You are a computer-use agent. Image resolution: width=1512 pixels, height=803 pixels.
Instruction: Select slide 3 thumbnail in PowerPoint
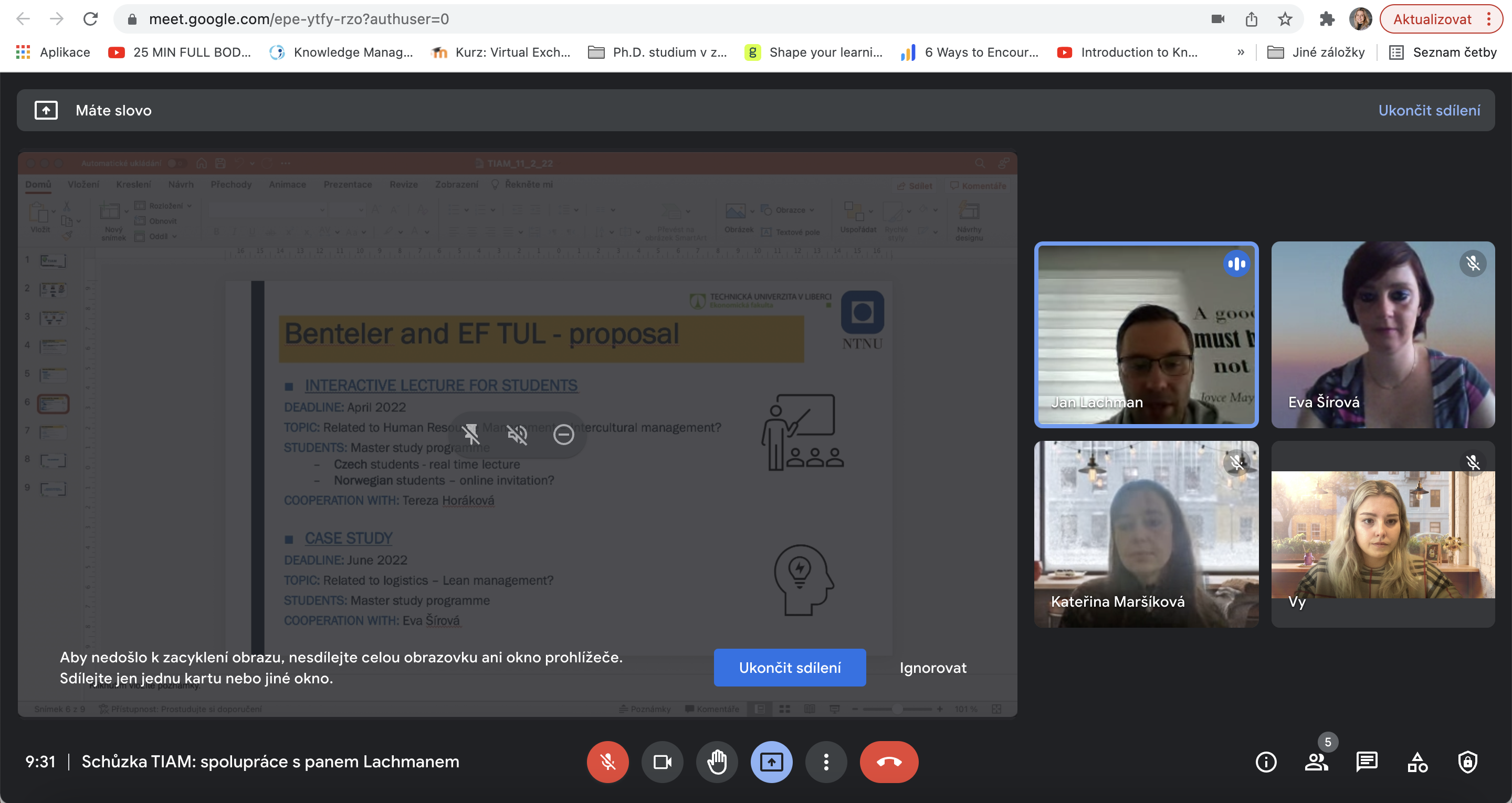click(53, 318)
